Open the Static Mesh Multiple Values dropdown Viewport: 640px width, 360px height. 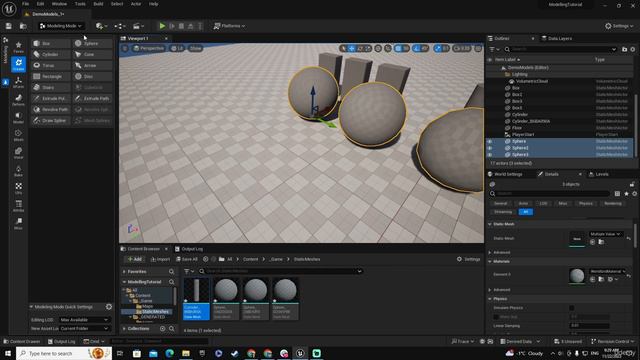(x=605, y=234)
